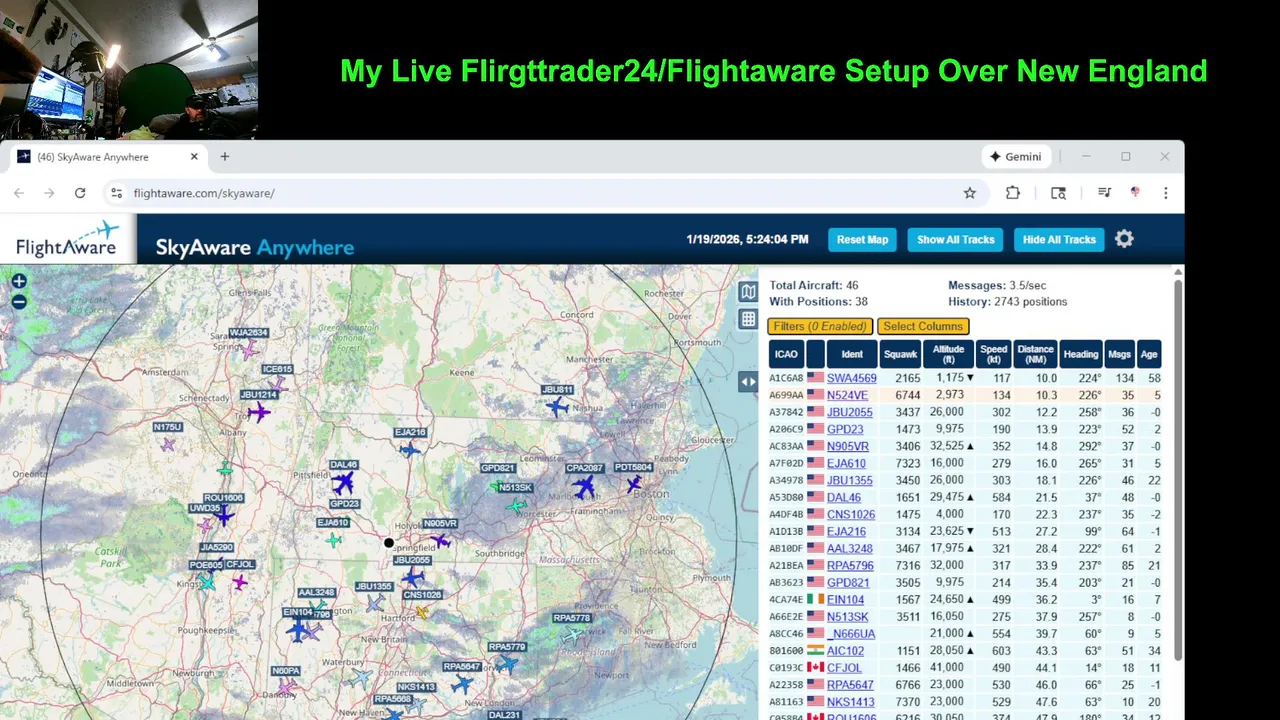Select the WJA2634 pink aircraft icon
This screenshot has height=720, width=1280.
tap(249, 349)
